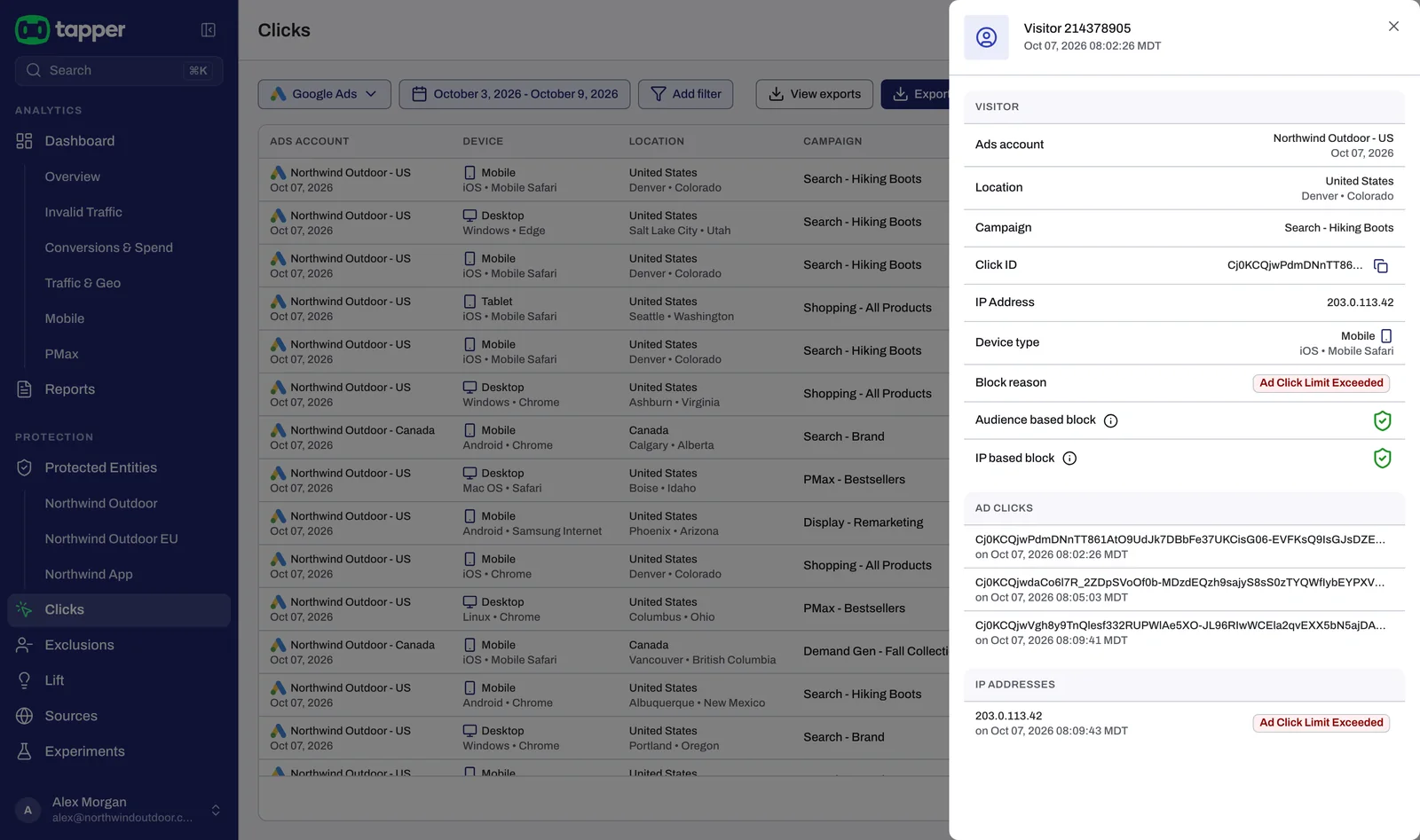The image size is (1420, 840).
Task: Click the Add filter button
Action: click(685, 94)
